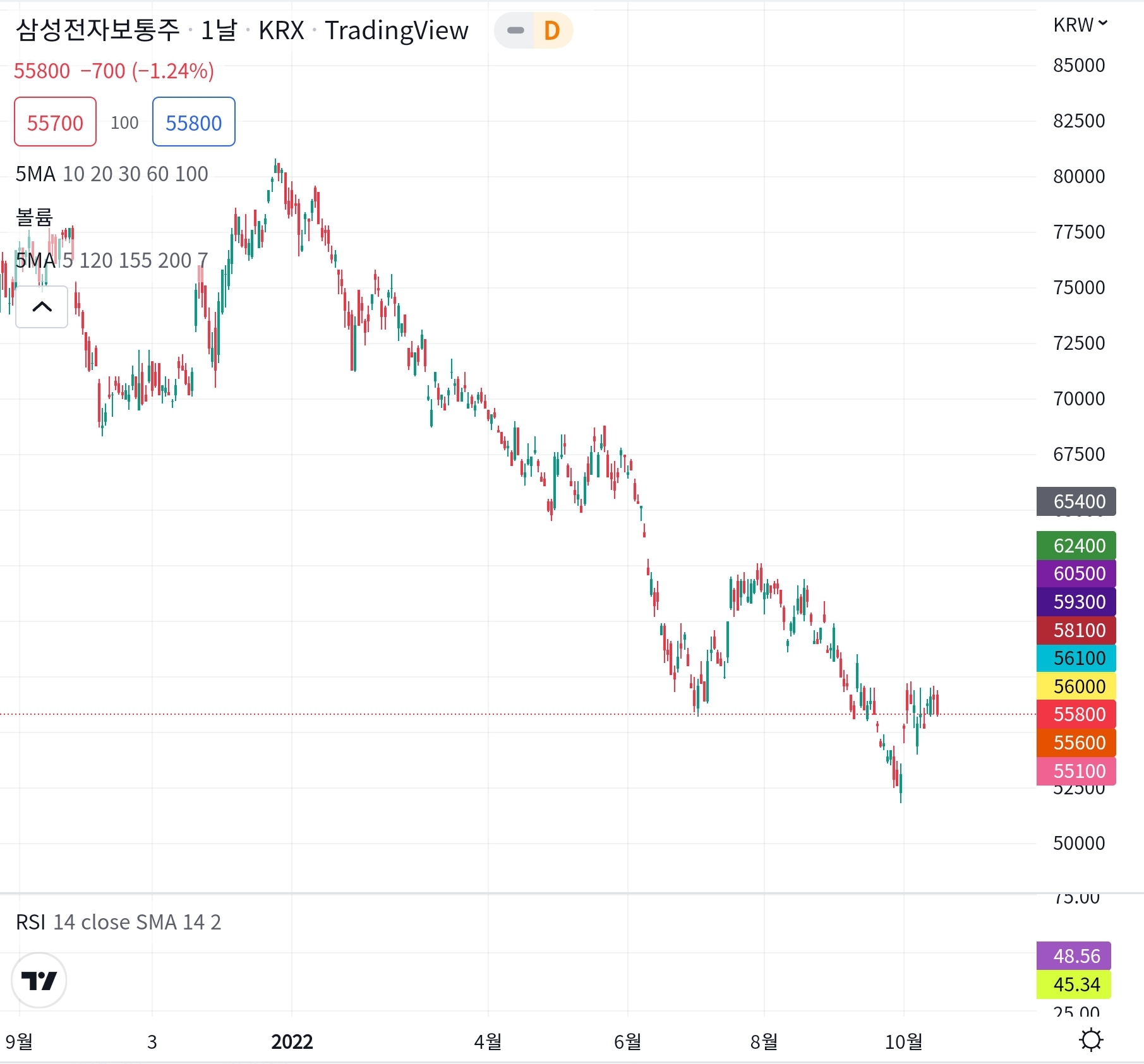Select the RSI 14 close SMA 14 2 legend
The image size is (1144, 1064).
point(119,922)
